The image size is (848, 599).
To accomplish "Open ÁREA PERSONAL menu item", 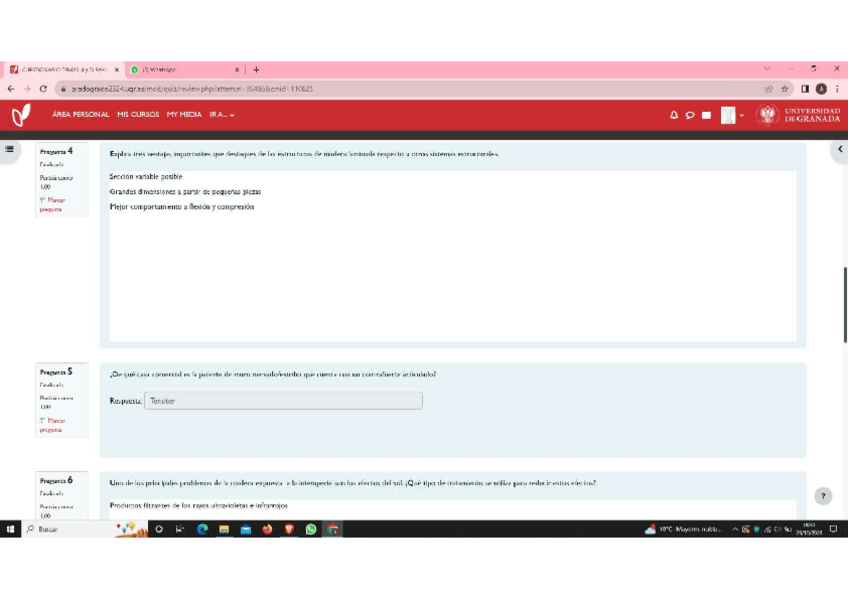I will [x=81, y=115].
